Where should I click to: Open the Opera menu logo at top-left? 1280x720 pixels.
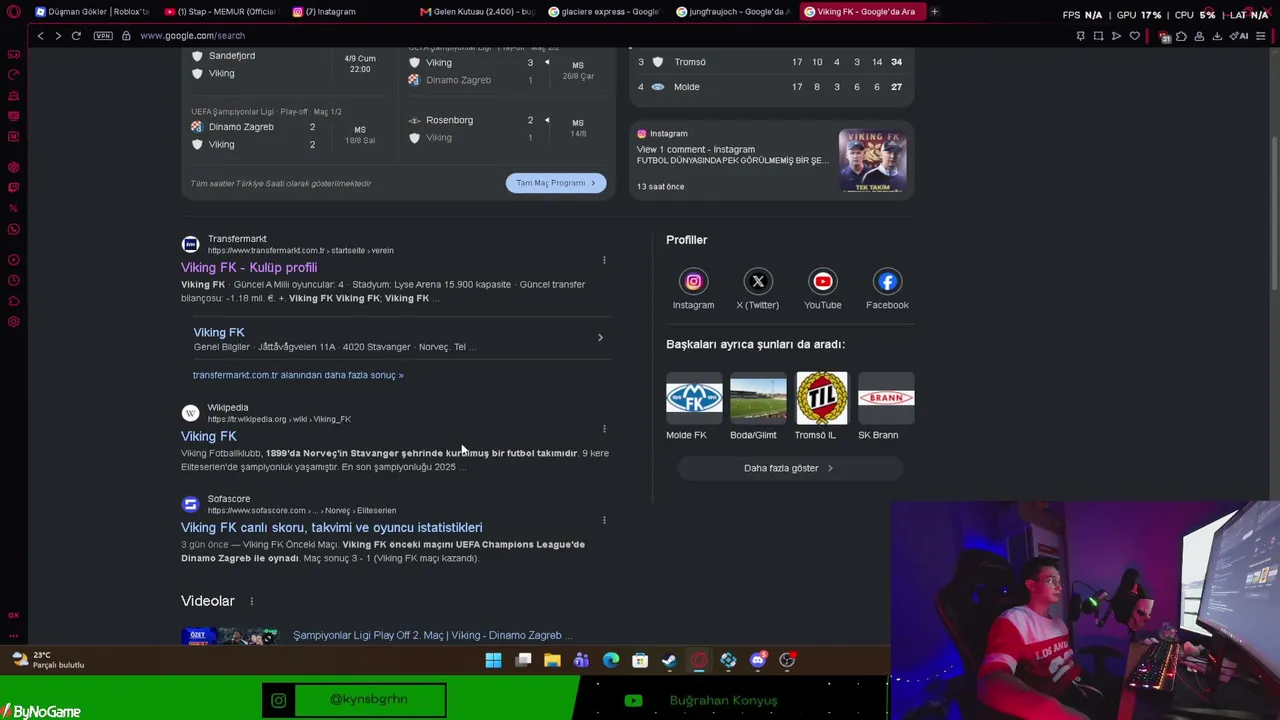click(13, 12)
